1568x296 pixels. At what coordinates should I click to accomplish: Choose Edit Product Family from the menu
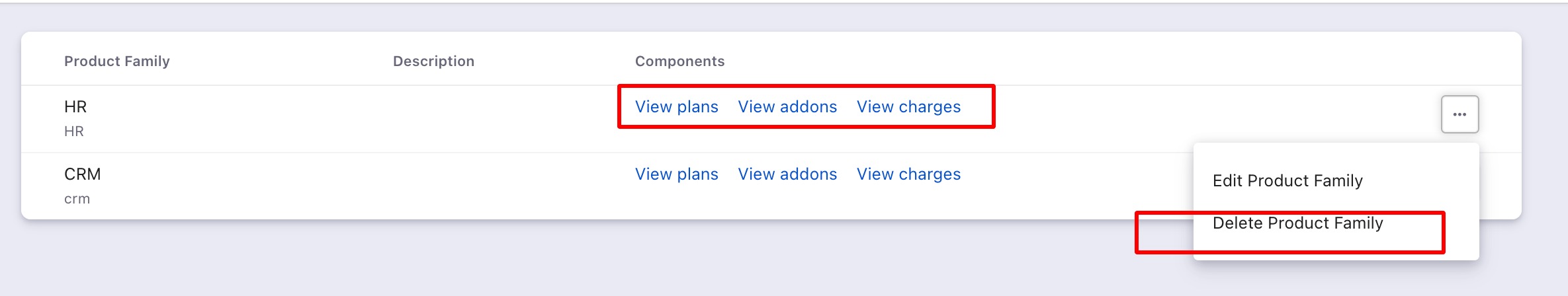(1287, 180)
